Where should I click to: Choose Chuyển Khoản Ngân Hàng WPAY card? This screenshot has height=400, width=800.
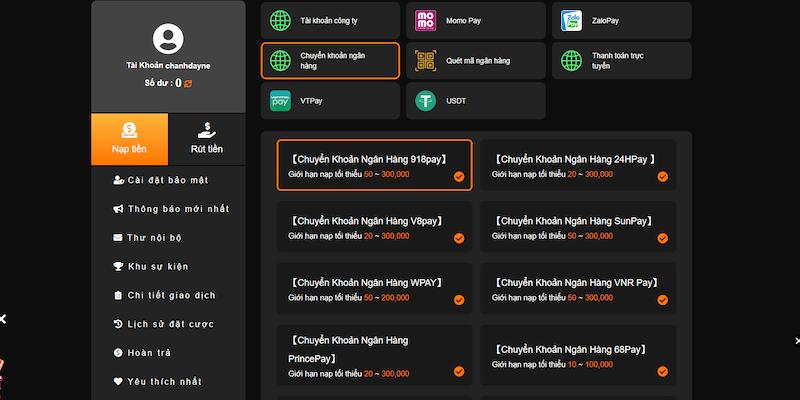pyautogui.click(x=374, y=288)
